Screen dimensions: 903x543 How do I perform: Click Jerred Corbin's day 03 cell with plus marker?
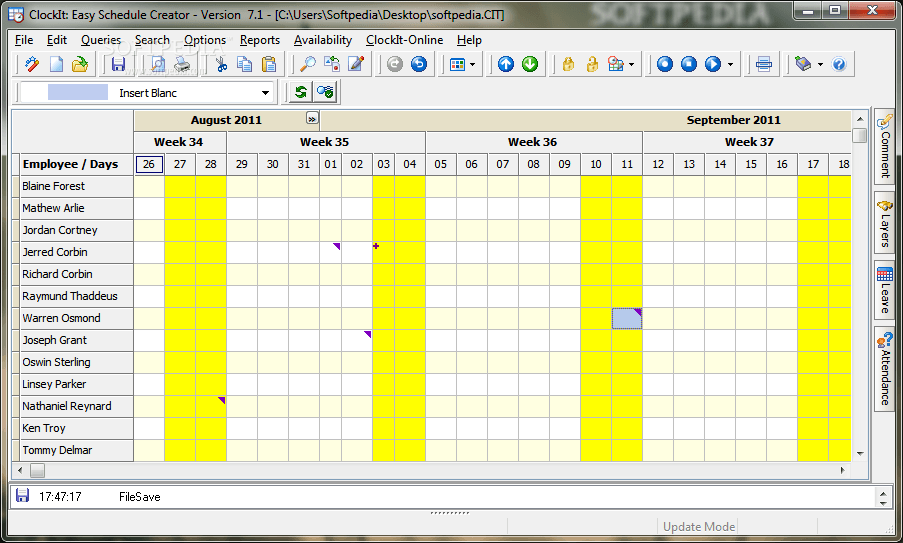tap(383, 252)
